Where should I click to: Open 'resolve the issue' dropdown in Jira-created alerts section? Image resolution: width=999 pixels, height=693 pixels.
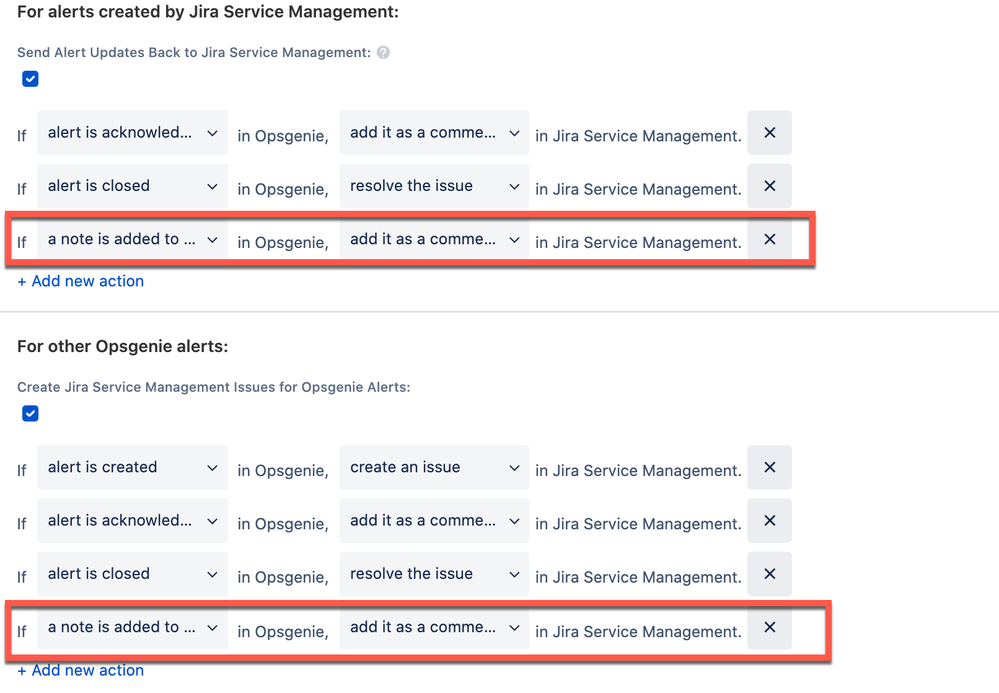[x=435, y=186]
